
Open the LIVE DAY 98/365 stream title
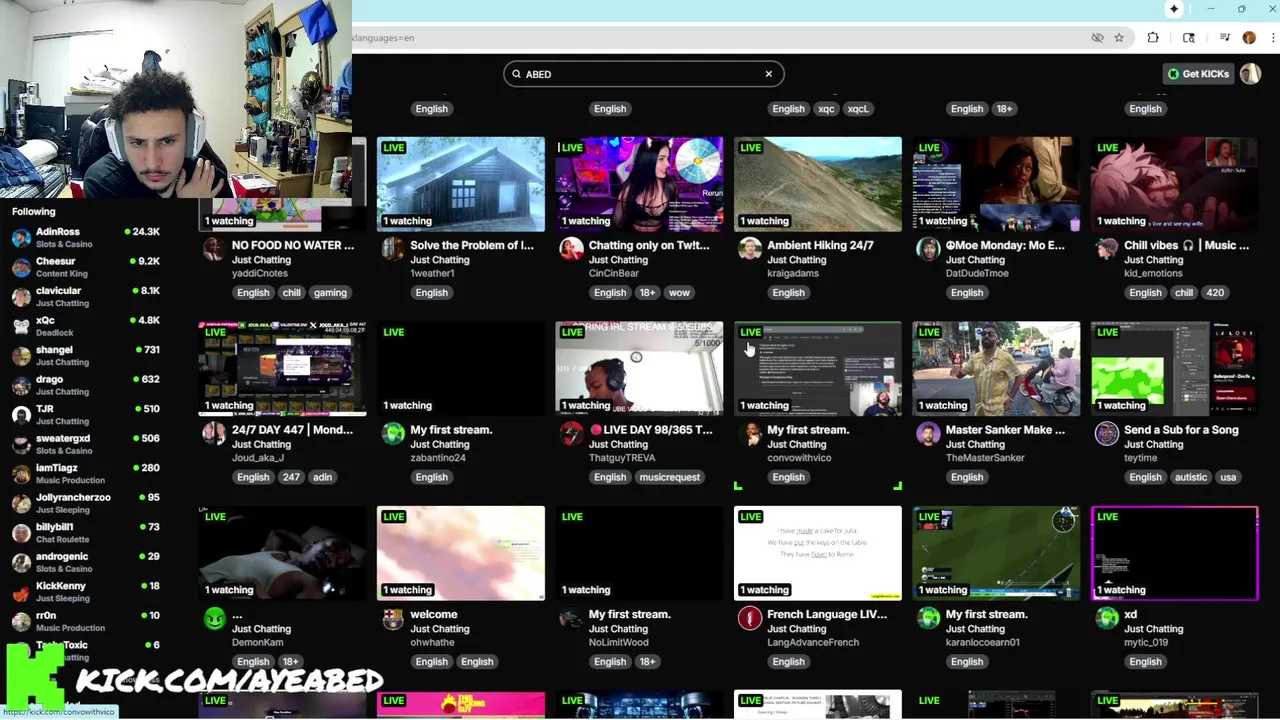650,430
